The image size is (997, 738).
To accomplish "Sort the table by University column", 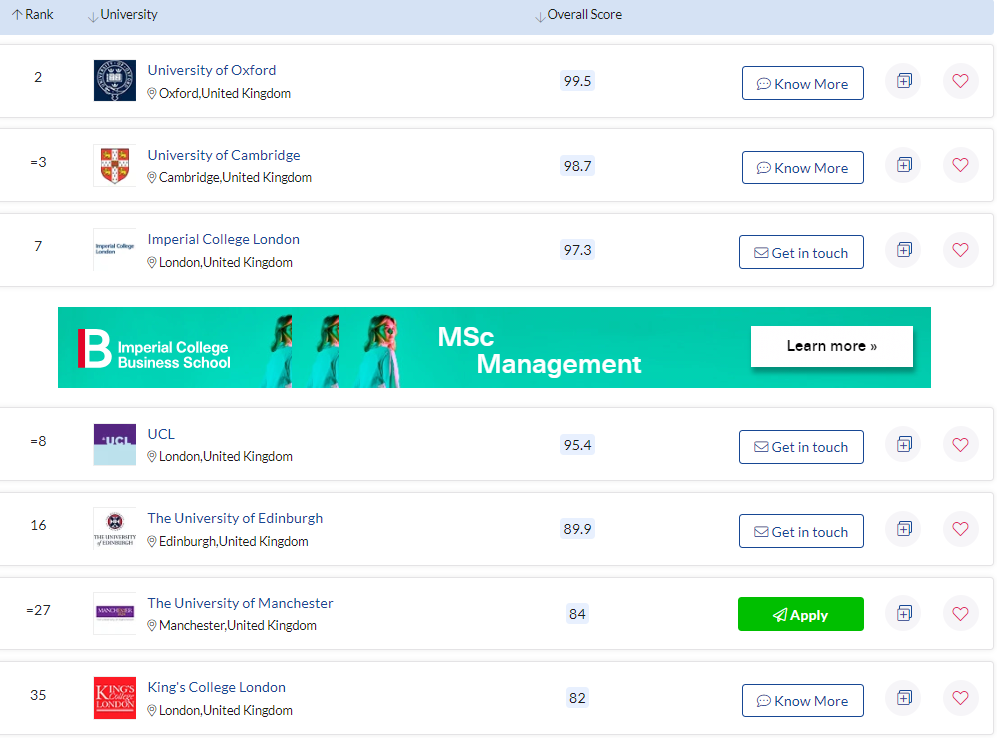I will coord(122,15).
